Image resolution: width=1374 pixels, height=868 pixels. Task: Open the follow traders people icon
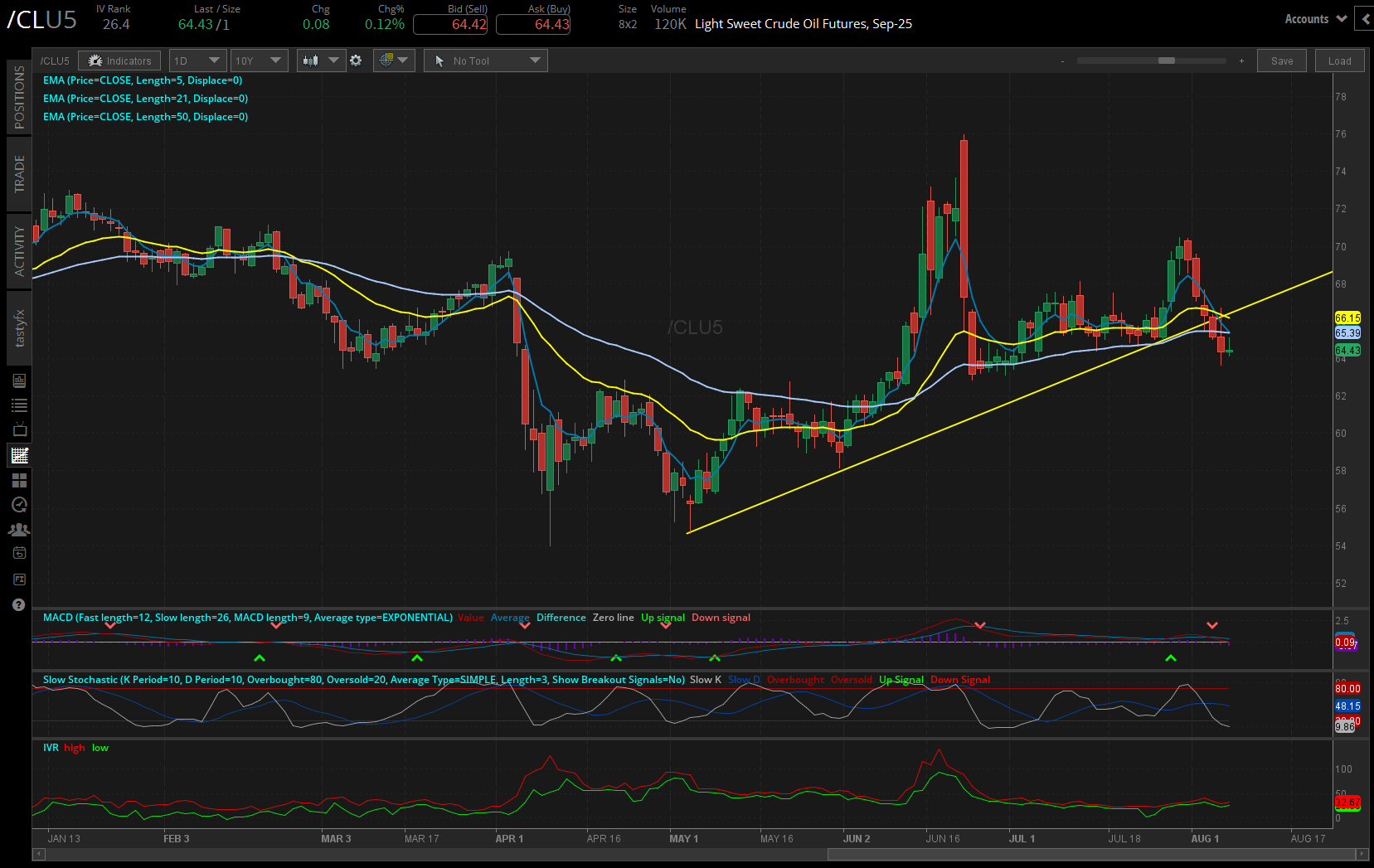[x=18, y=529]
